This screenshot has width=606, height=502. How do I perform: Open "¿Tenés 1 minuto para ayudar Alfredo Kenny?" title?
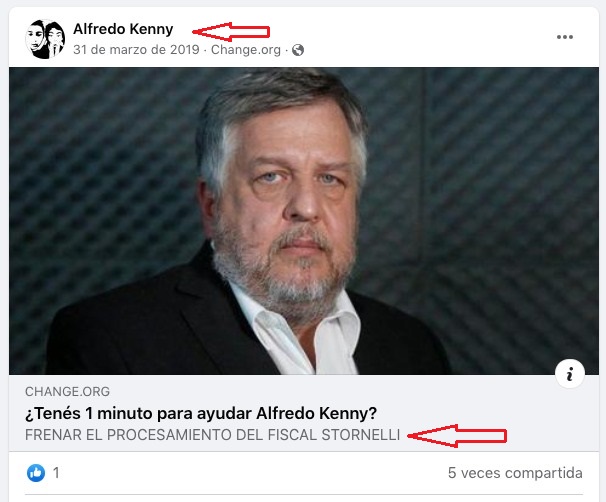(201, 414)
